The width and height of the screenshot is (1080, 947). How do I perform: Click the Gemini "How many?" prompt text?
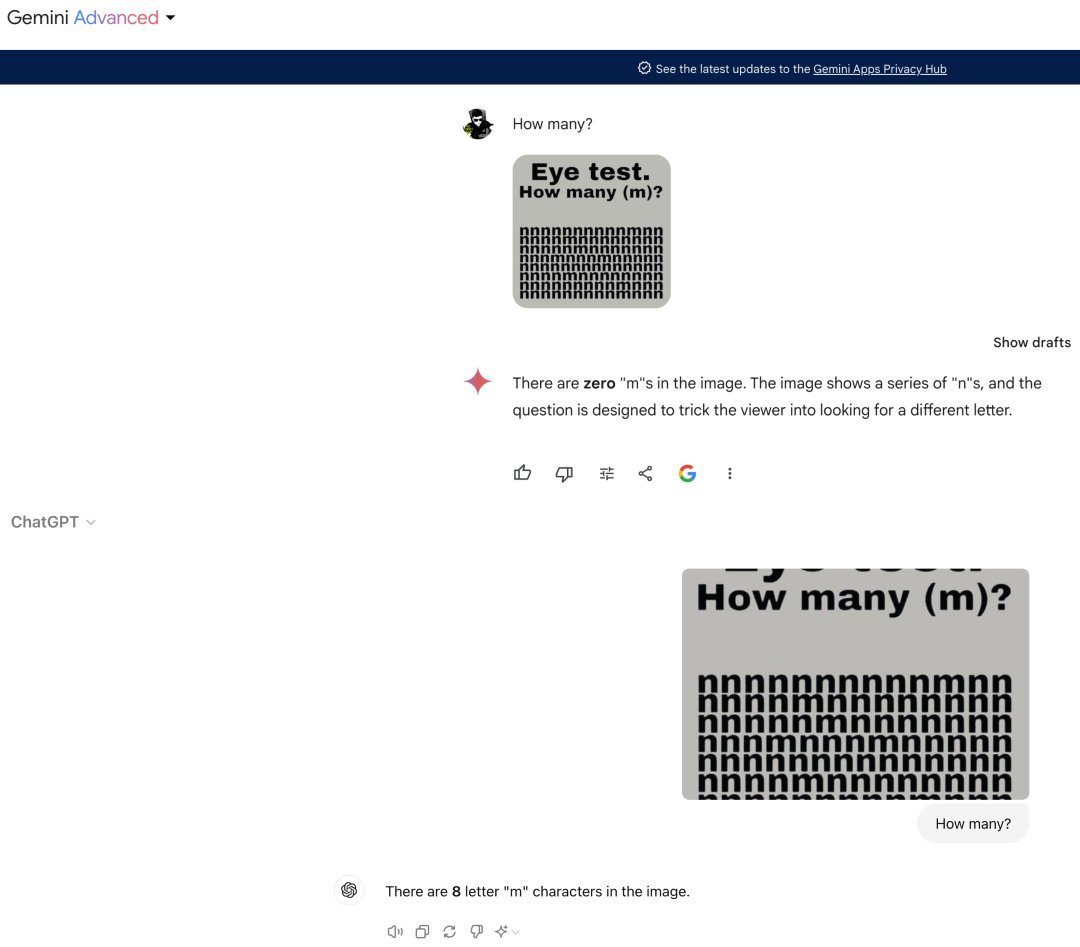click(x=552, y=124)
